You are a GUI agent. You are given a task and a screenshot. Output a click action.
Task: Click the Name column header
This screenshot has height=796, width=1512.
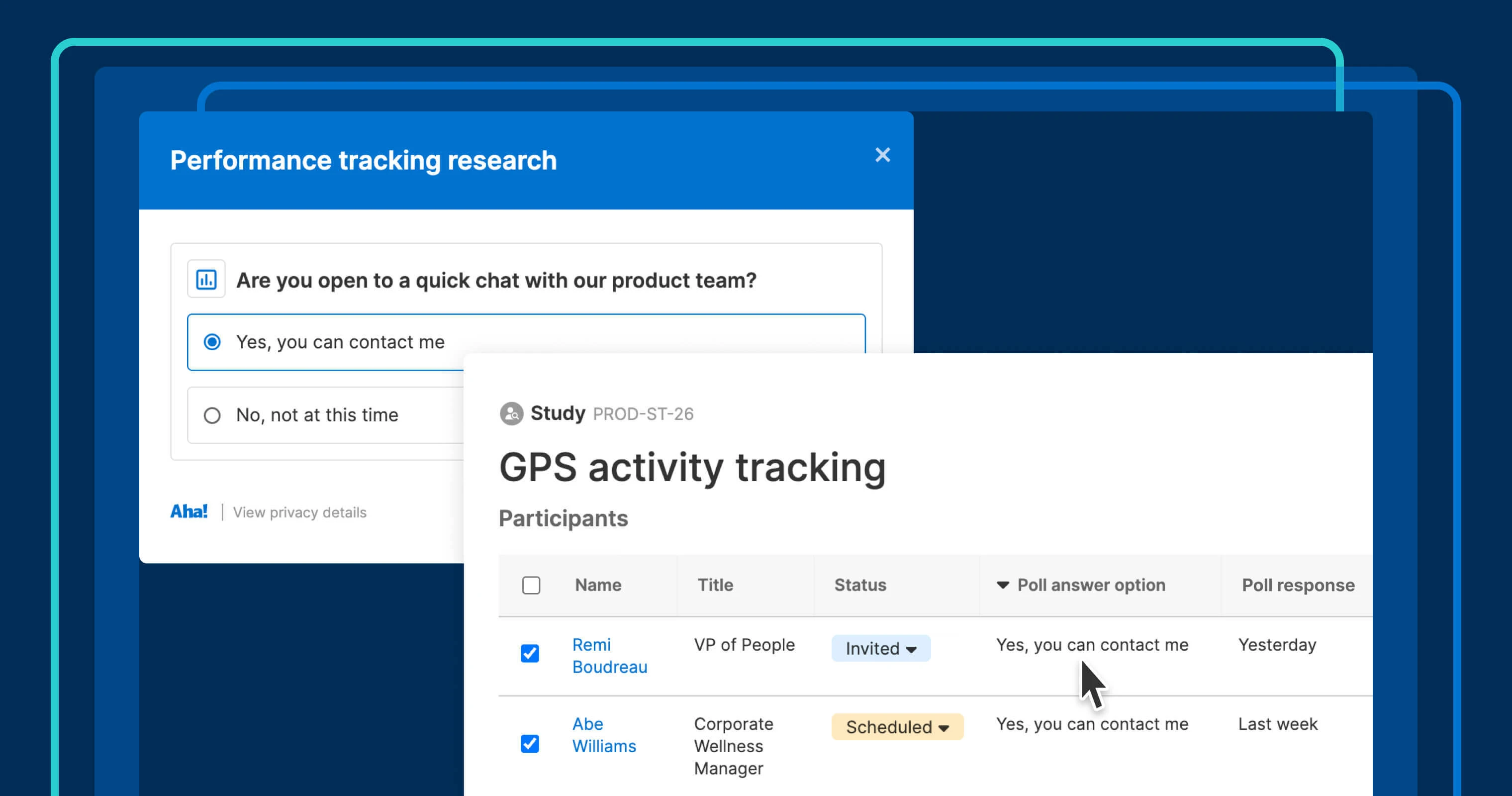598,585
